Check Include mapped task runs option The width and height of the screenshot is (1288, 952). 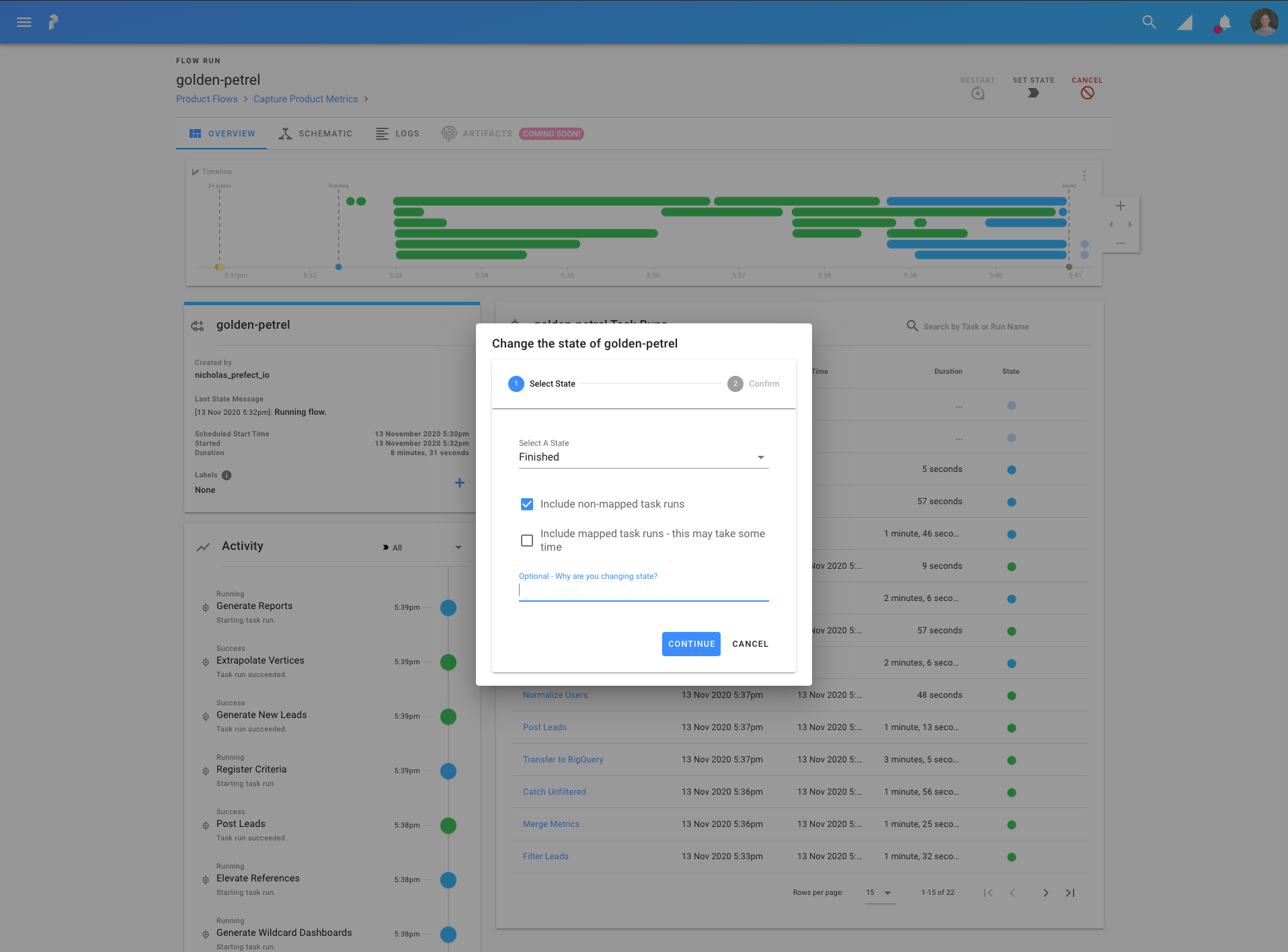(x=527, y=541)
